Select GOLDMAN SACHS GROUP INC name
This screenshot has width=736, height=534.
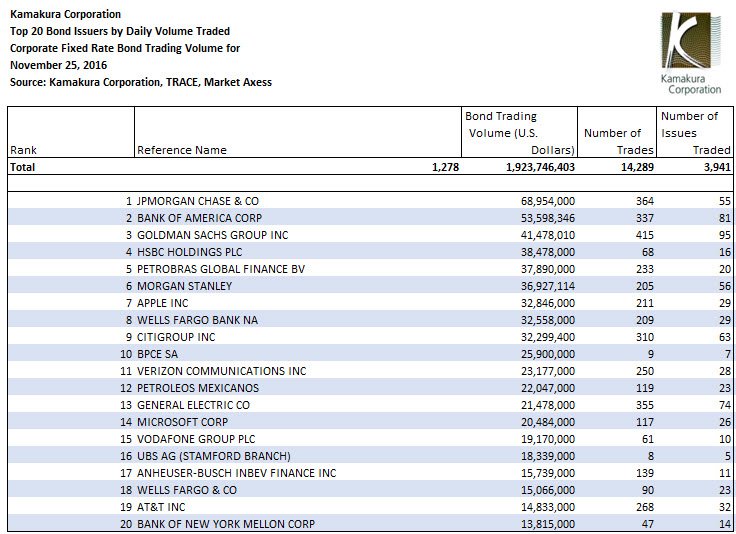tap(213, 235)
